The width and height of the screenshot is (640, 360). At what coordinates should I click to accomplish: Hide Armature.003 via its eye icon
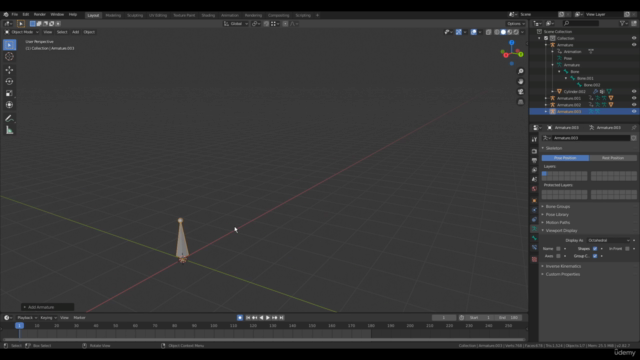[x=634, y=111]
